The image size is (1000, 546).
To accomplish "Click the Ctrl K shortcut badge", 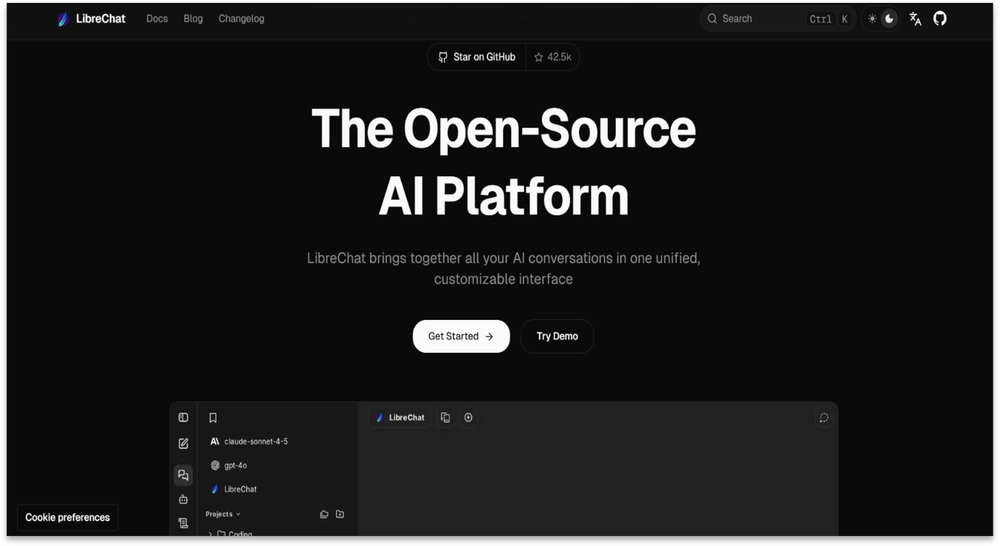I will click(x=828, y=19).
